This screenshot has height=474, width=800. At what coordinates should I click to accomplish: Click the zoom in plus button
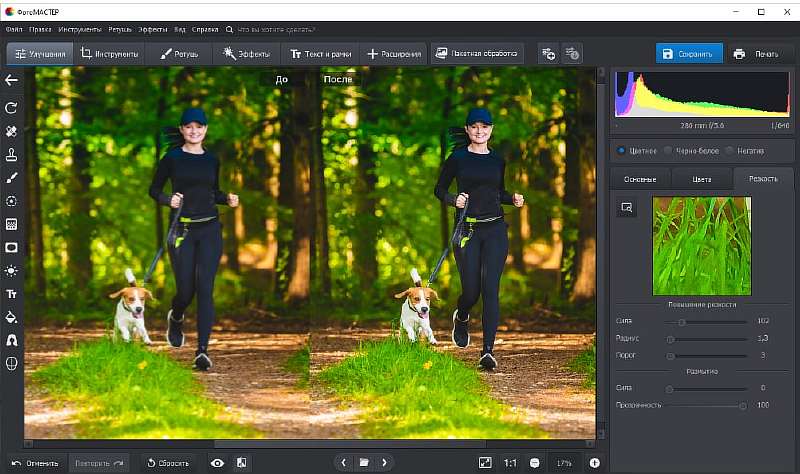595,463
